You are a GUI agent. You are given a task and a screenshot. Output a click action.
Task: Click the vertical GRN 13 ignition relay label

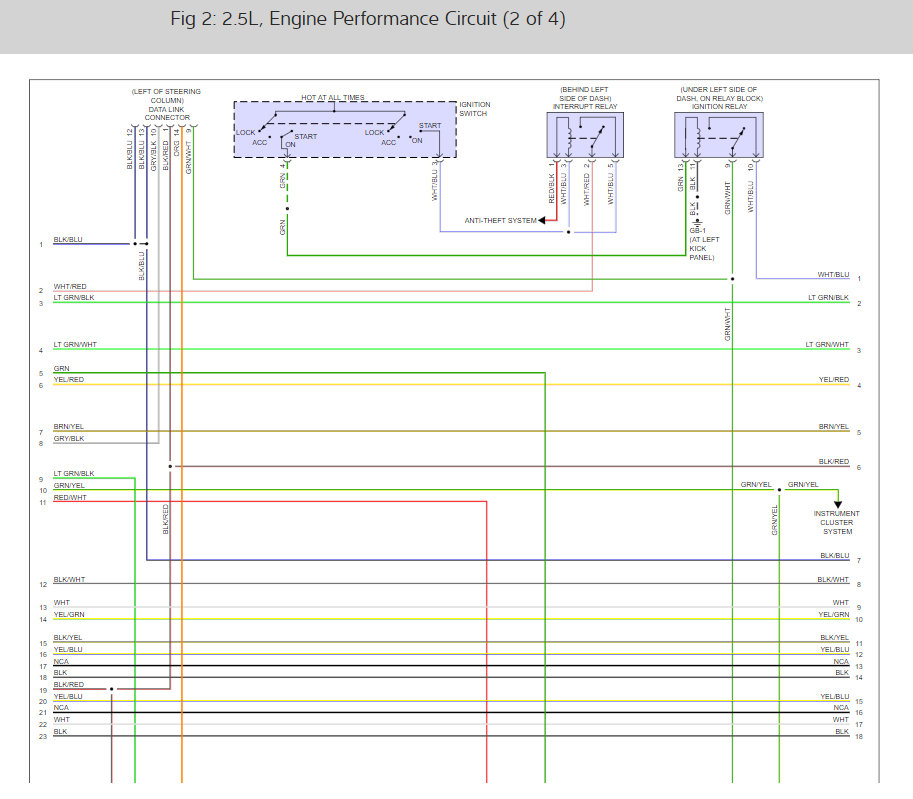680,178
